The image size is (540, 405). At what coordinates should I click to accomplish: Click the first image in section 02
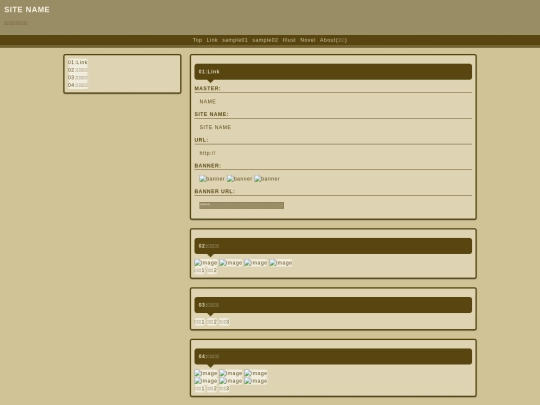[206, 263]
